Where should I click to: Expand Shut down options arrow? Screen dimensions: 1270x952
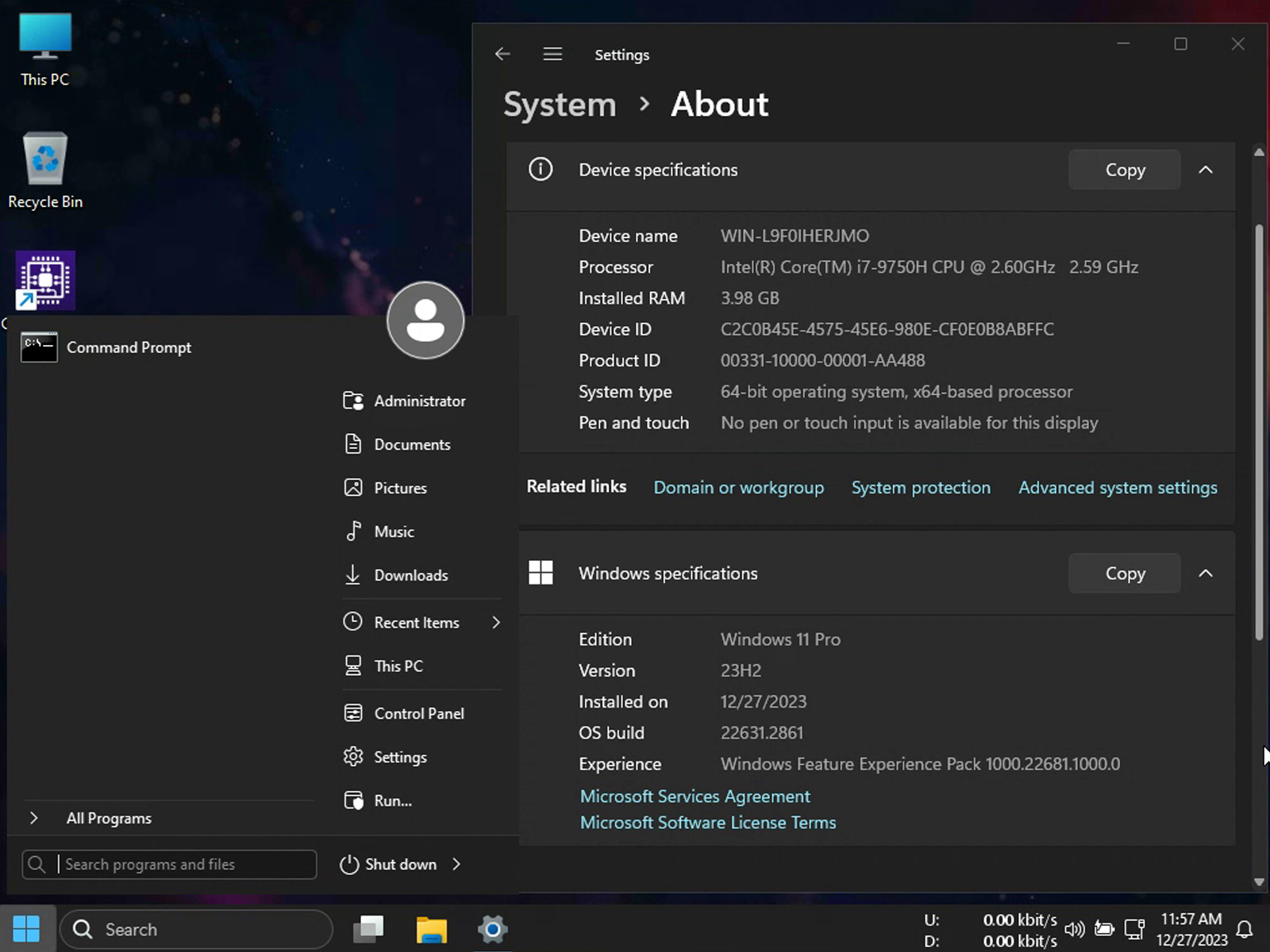pyautogui.click(x=456, y=864)
